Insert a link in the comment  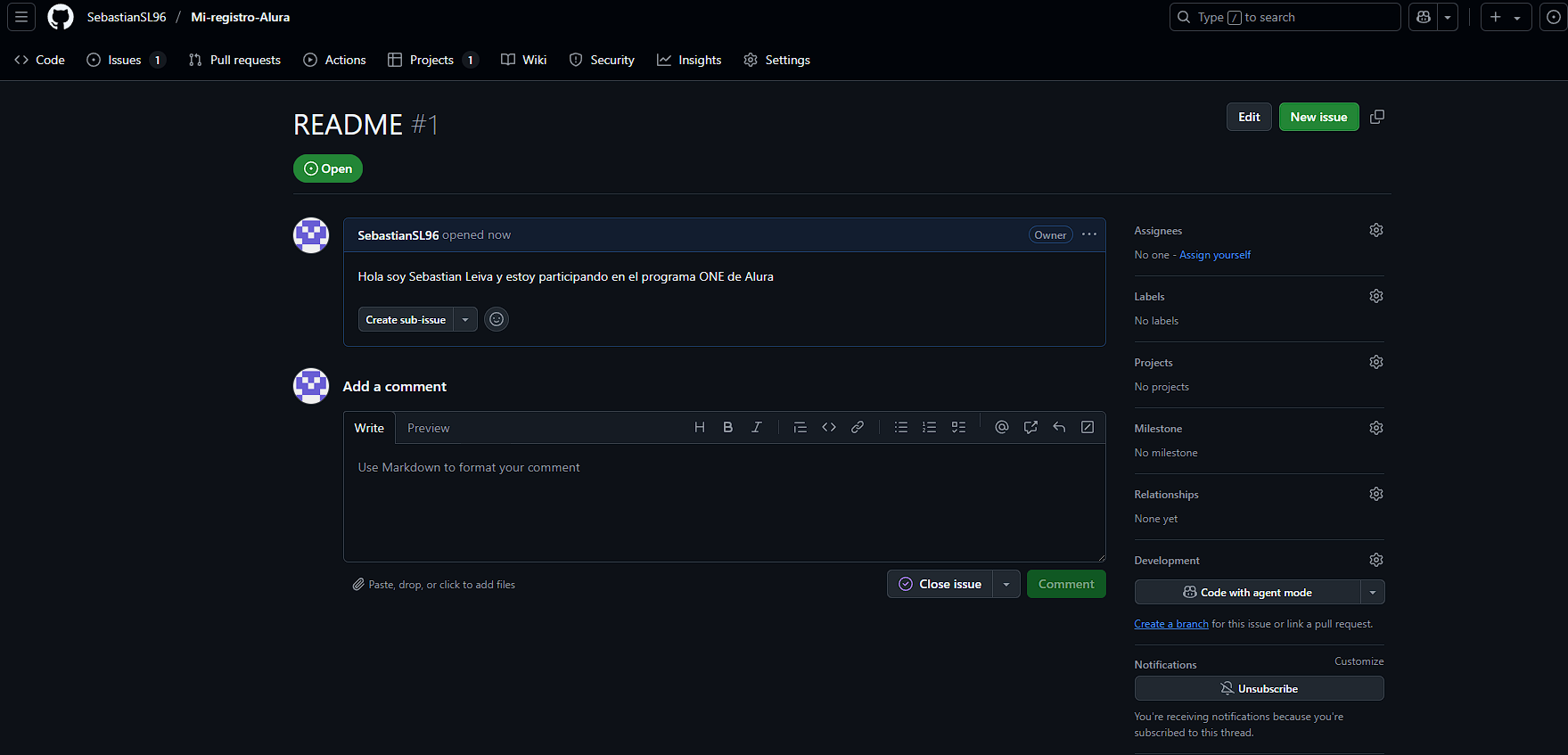tap(858, 427)
